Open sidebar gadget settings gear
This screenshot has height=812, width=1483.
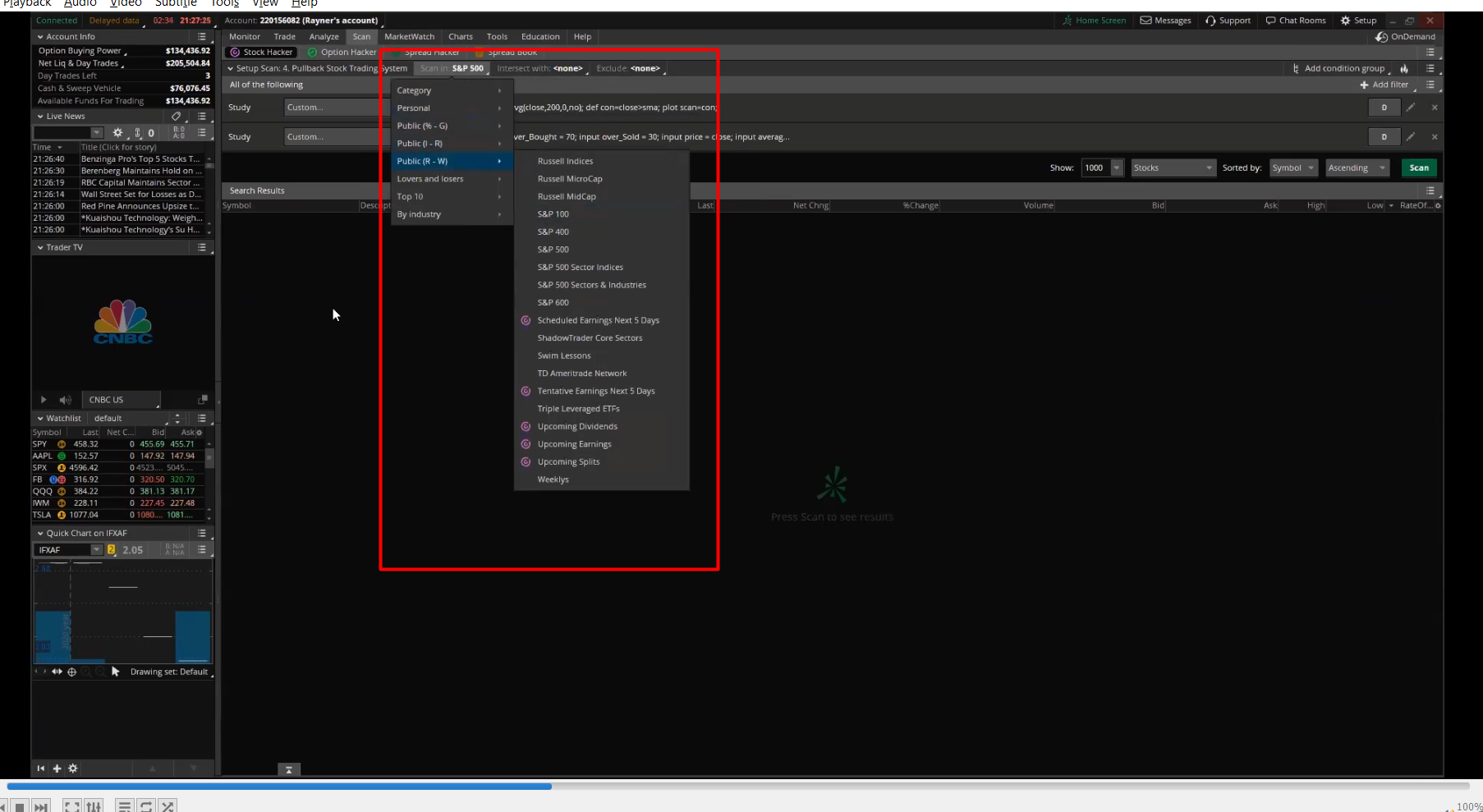click(x=73, y=768)
